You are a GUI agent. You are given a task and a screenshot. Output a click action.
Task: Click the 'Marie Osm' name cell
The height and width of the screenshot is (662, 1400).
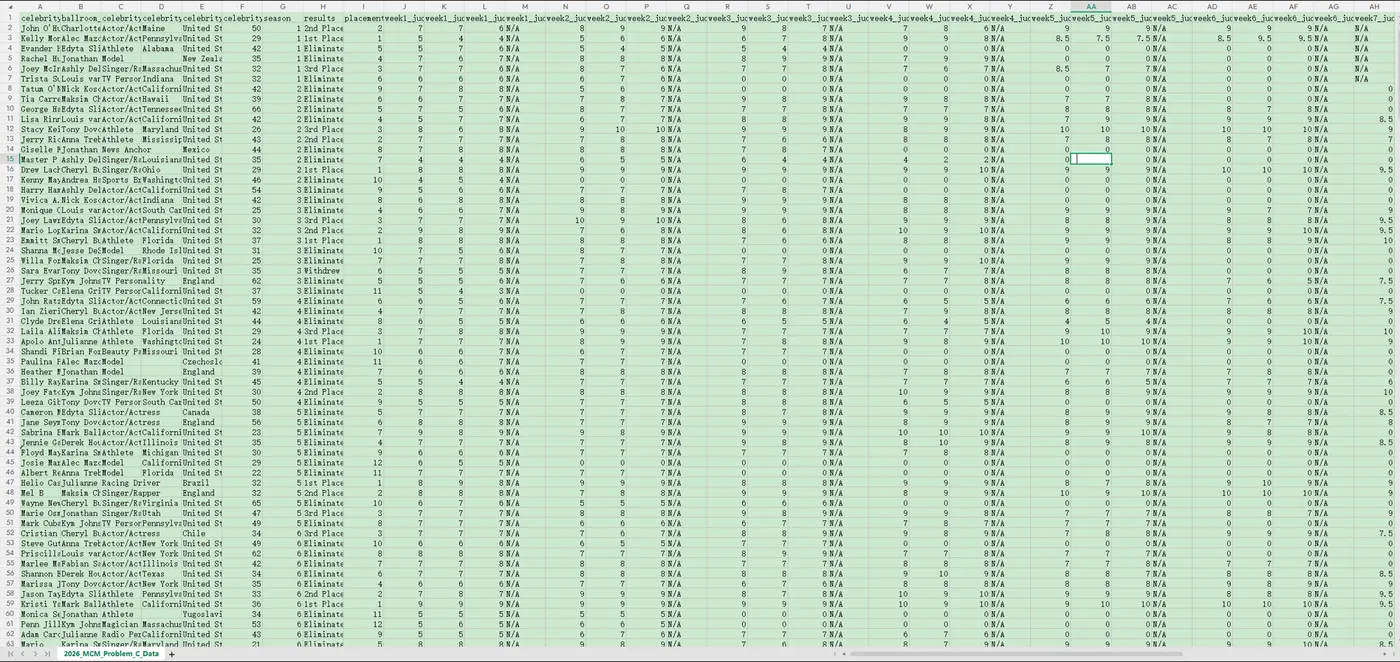40,512
